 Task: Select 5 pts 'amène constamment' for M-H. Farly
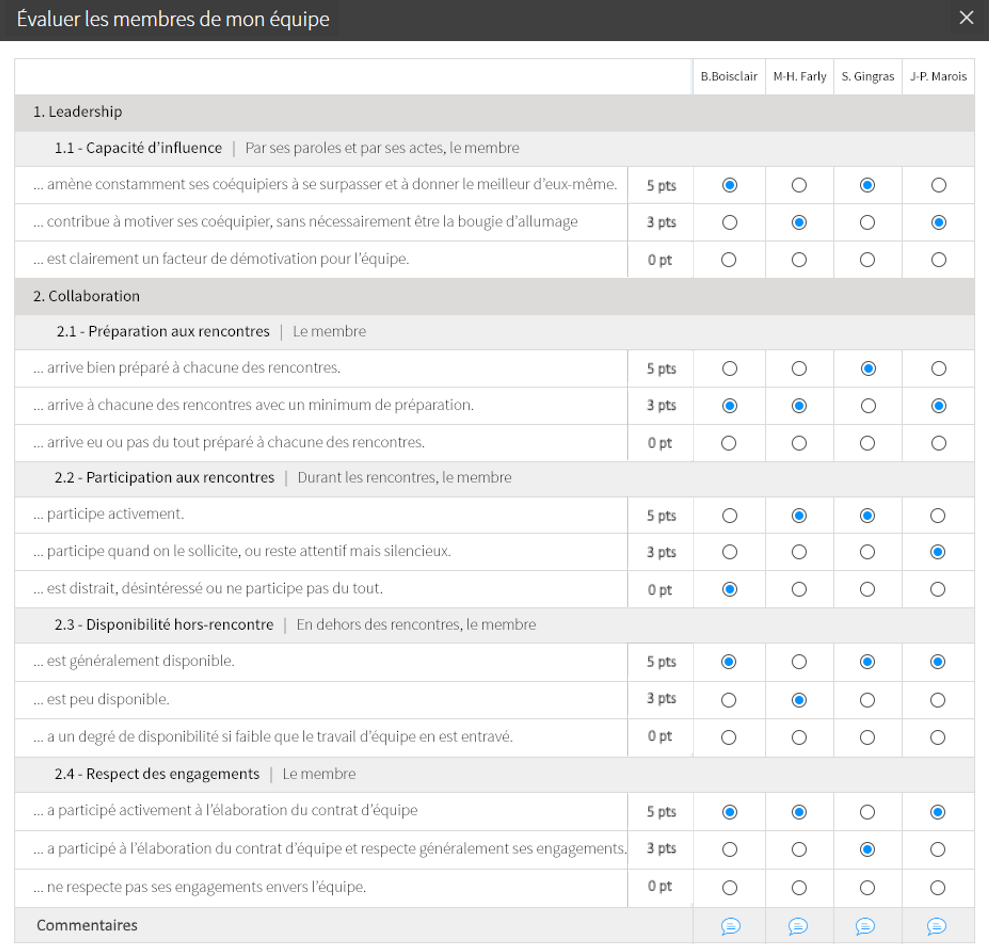click(x=799, y=185)
